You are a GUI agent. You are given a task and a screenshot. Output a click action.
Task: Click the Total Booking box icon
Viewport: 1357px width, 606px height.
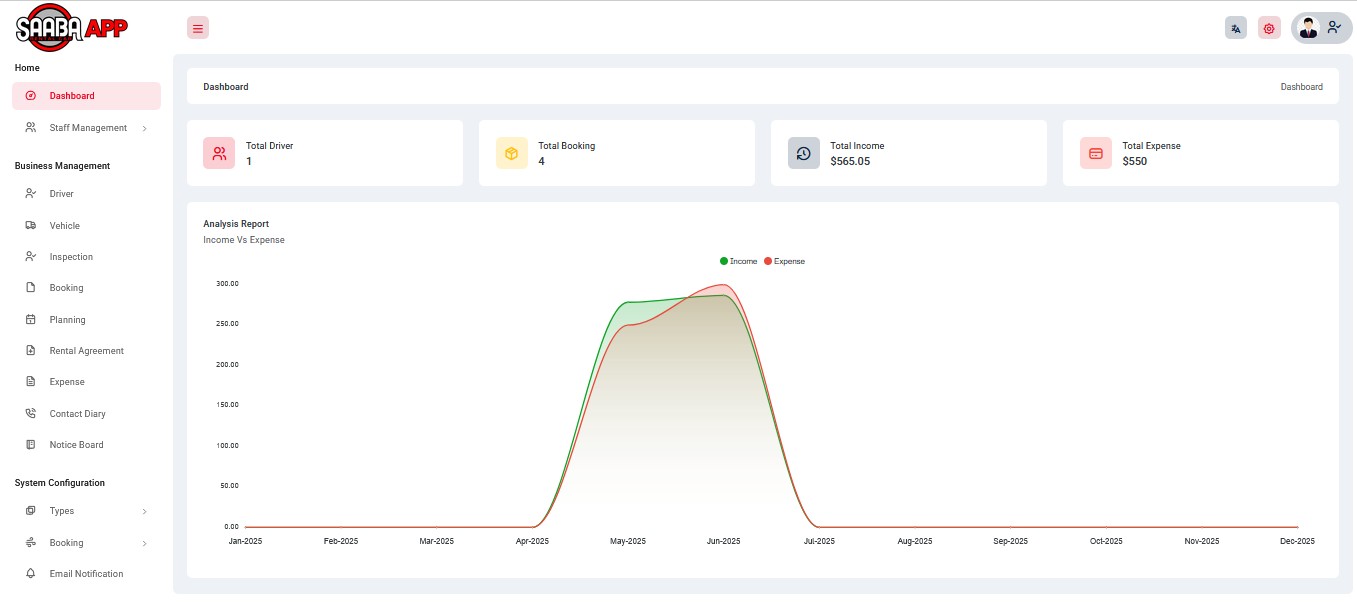coord(511,153)
